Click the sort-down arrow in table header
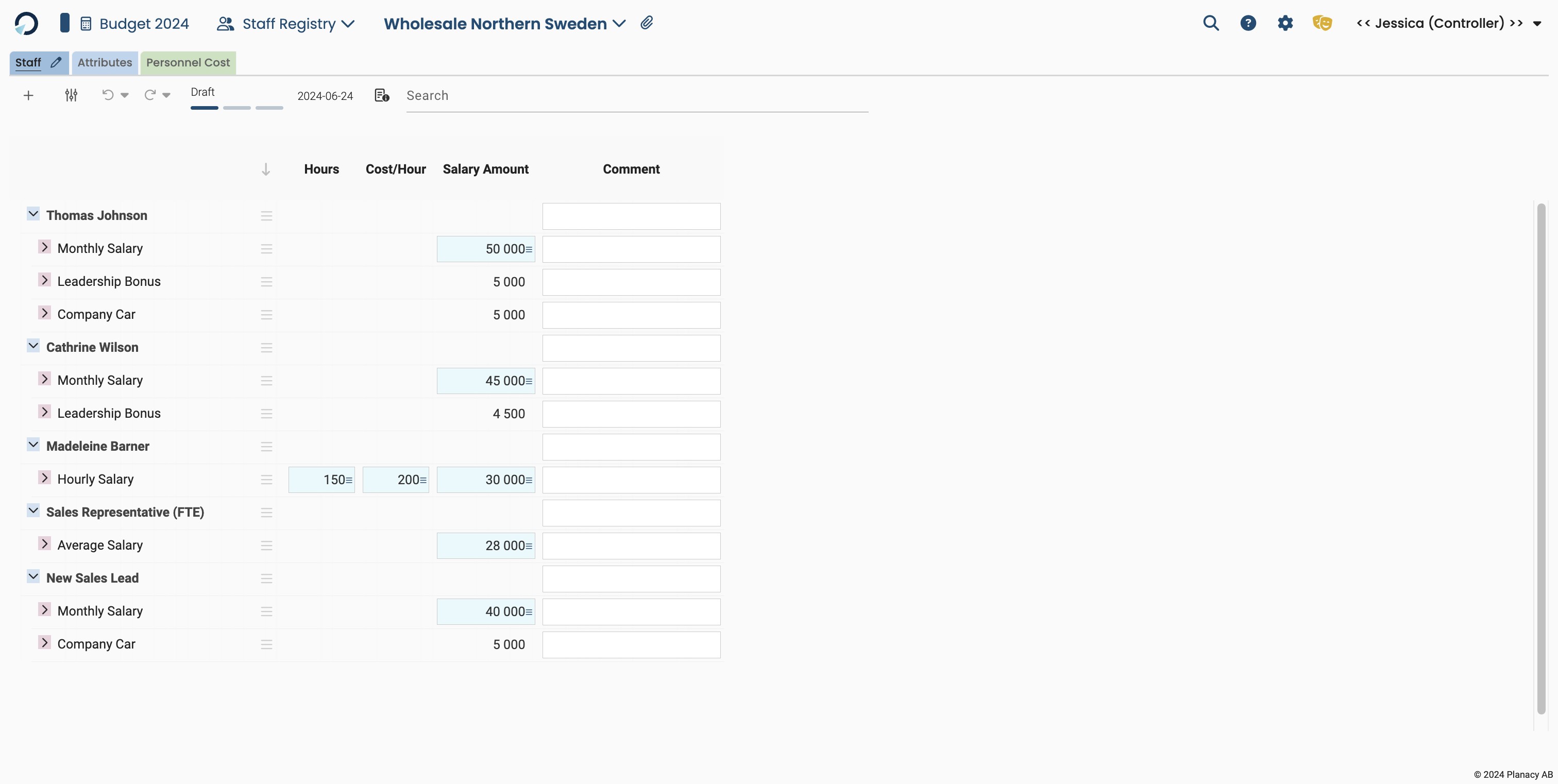The height and width of the screenshot is (784, 1558). pos(265,169)
